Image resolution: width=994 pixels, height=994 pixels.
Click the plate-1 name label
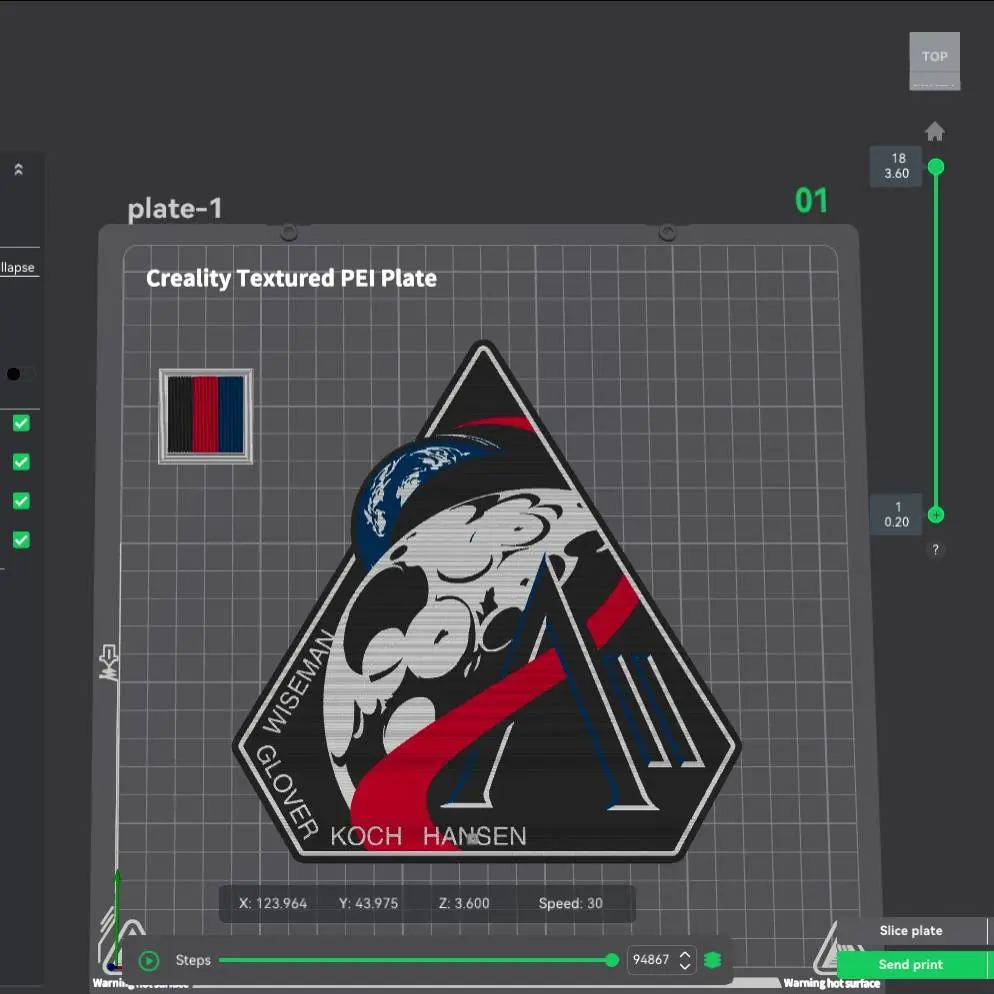pyautogui.click(x=174, y=209)
